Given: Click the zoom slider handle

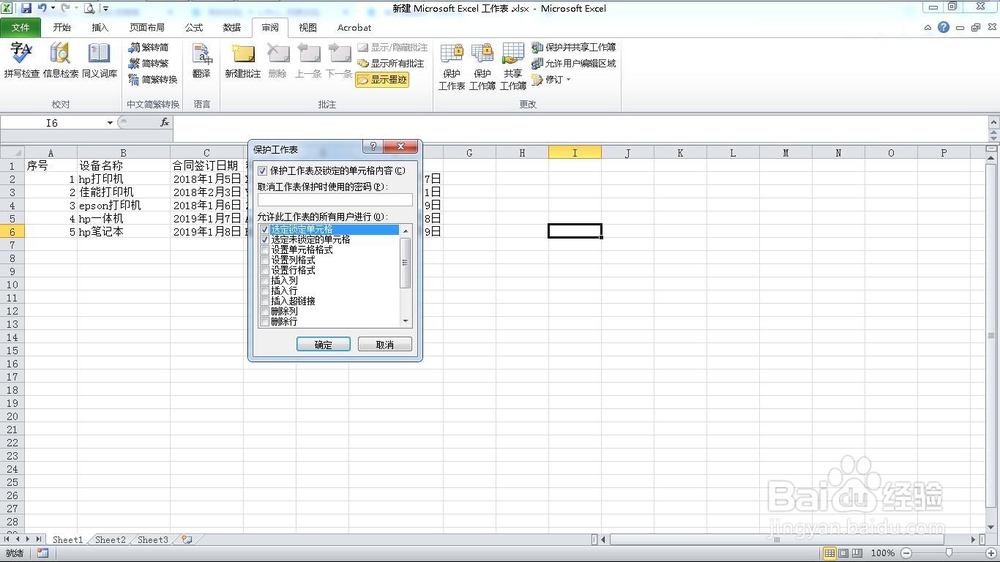Looking at the screenshot, I should click(949, 553).
